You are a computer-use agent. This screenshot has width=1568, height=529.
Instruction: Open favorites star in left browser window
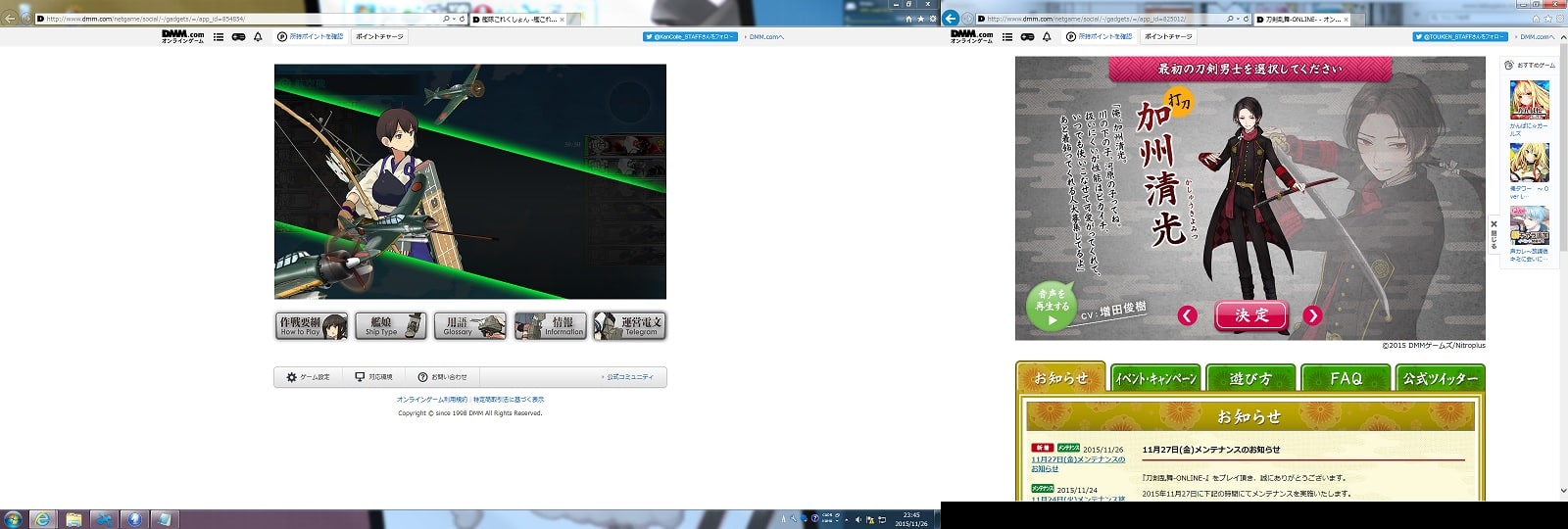[x=920, y=19]
